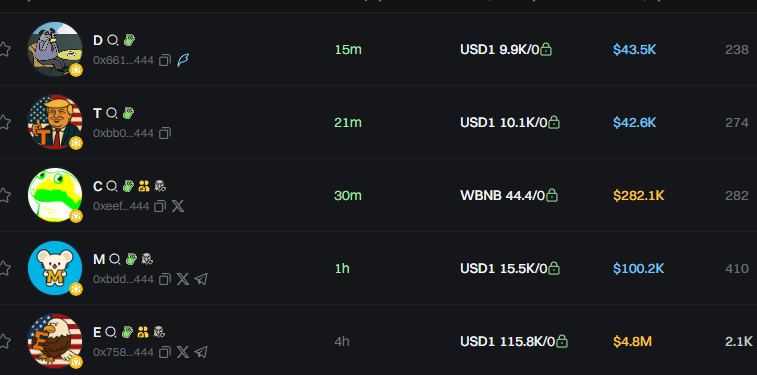Screen dimensions: 757x375
Task: Open Telegram link for token M
Action: 201,279
